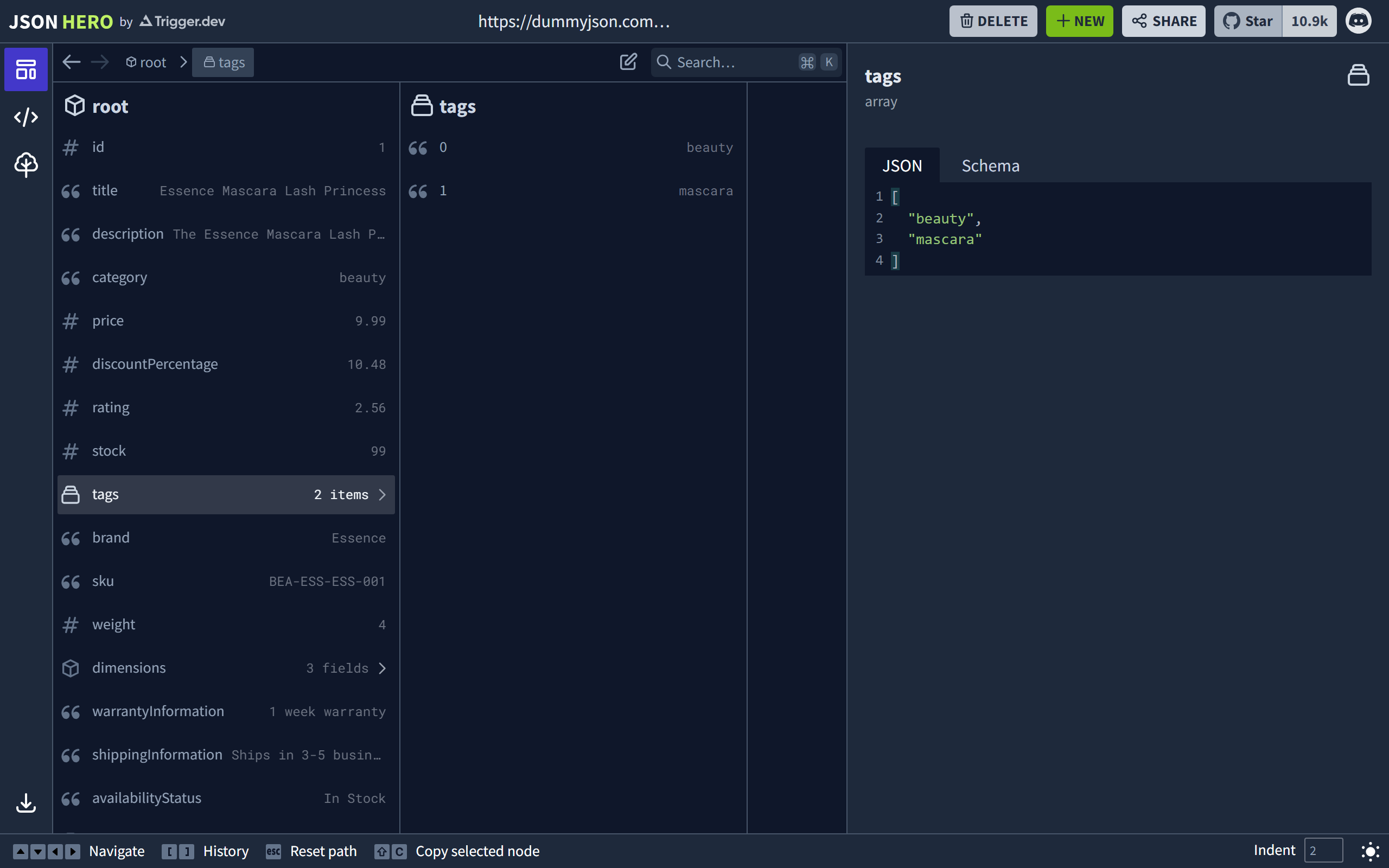The image size is (1389, 868).
Task: Click the edit document title icon
Action: point(628,62)
